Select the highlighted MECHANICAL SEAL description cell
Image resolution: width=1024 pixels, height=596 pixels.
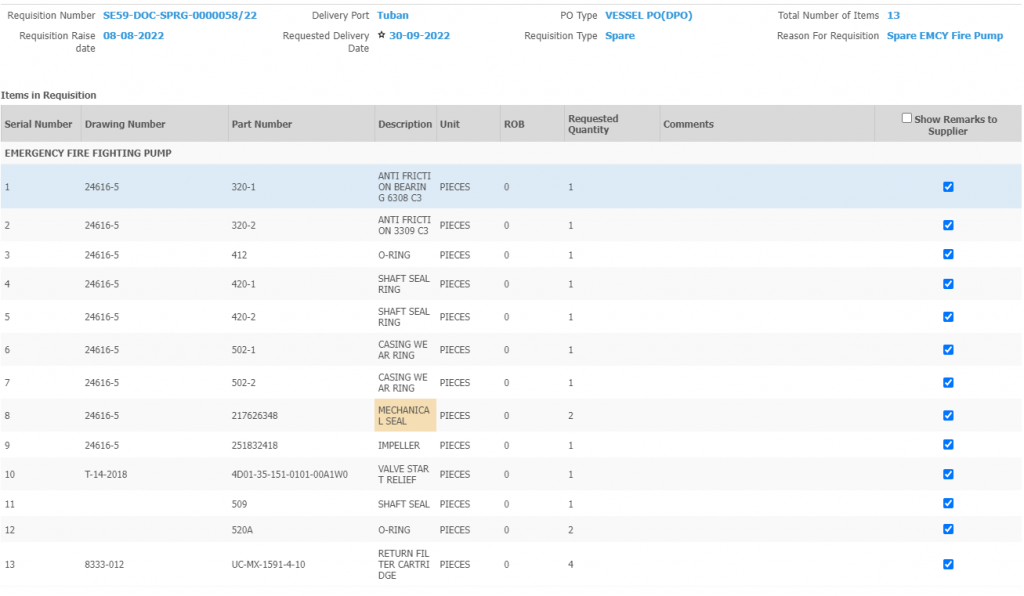pyautogui.click(x=405, y=416)
